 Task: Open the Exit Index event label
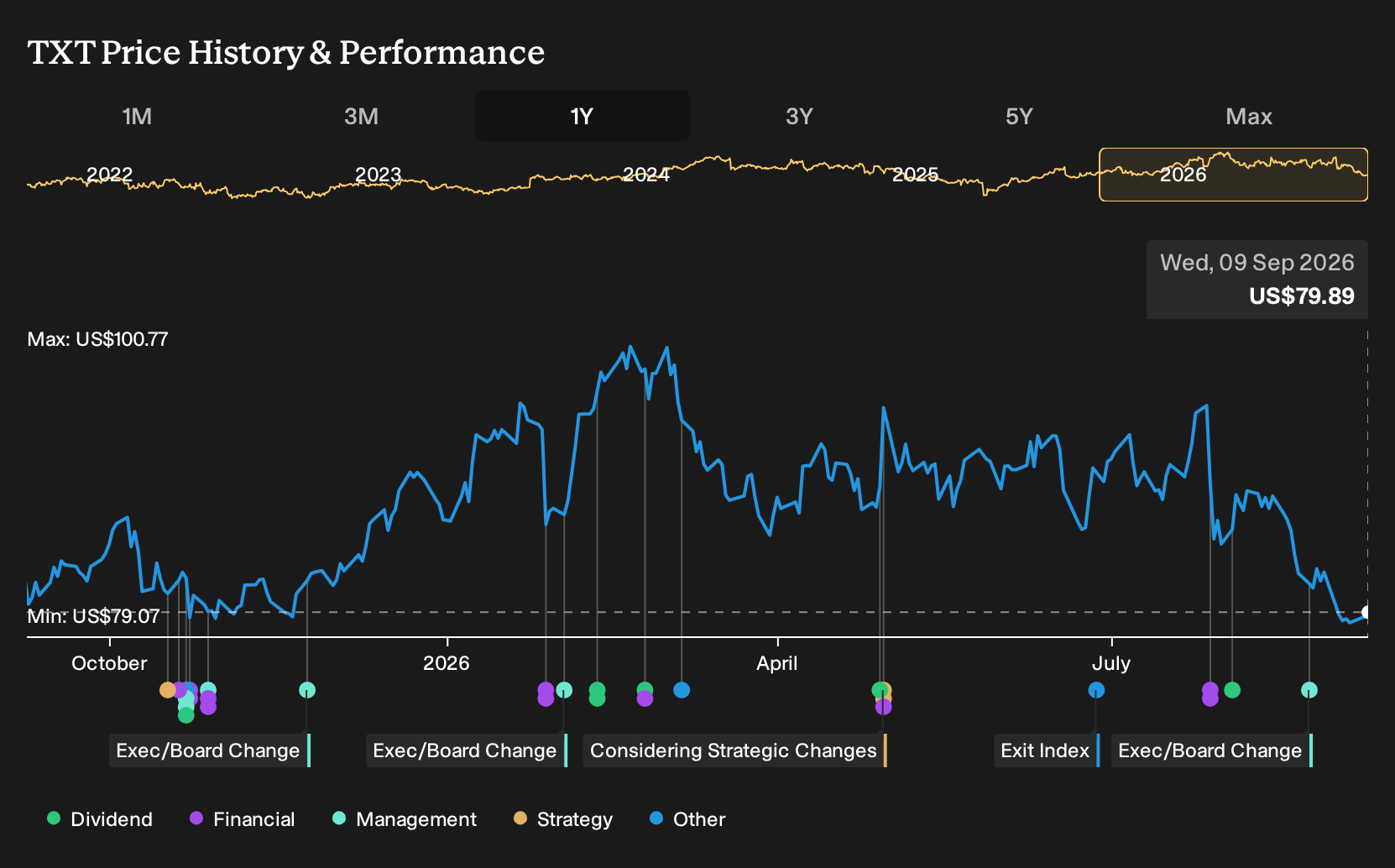1047,750
